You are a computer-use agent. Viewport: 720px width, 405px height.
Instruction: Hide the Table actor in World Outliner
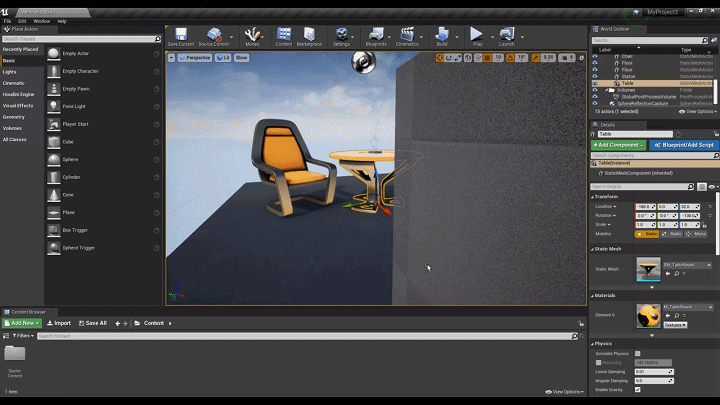(x=595, y=84)
